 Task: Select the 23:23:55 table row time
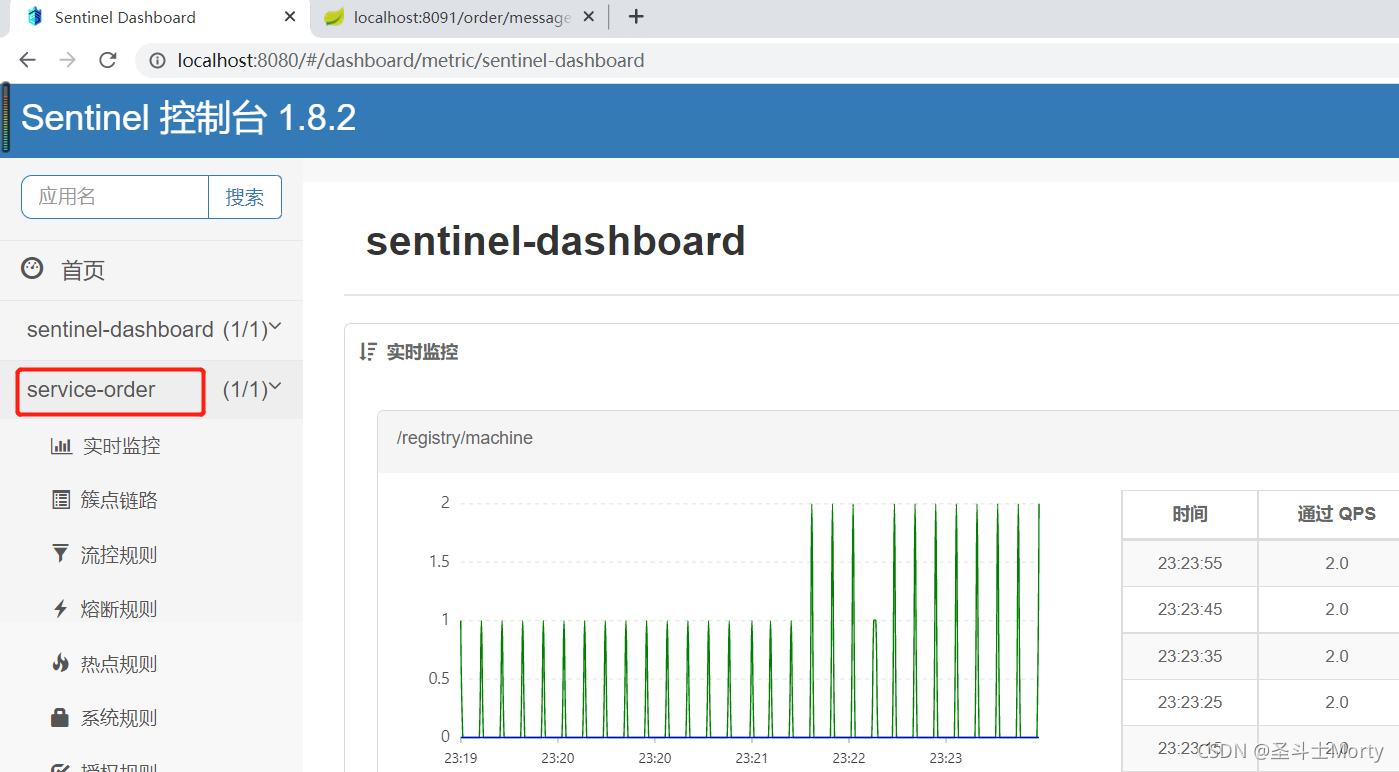pyautogui.click(x=1190, y=563)
